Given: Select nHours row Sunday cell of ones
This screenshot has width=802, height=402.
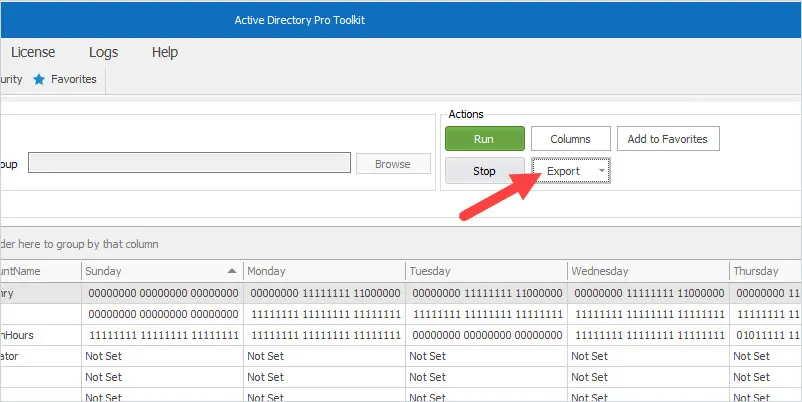Looking at the screenshot, I should (162, 335).
